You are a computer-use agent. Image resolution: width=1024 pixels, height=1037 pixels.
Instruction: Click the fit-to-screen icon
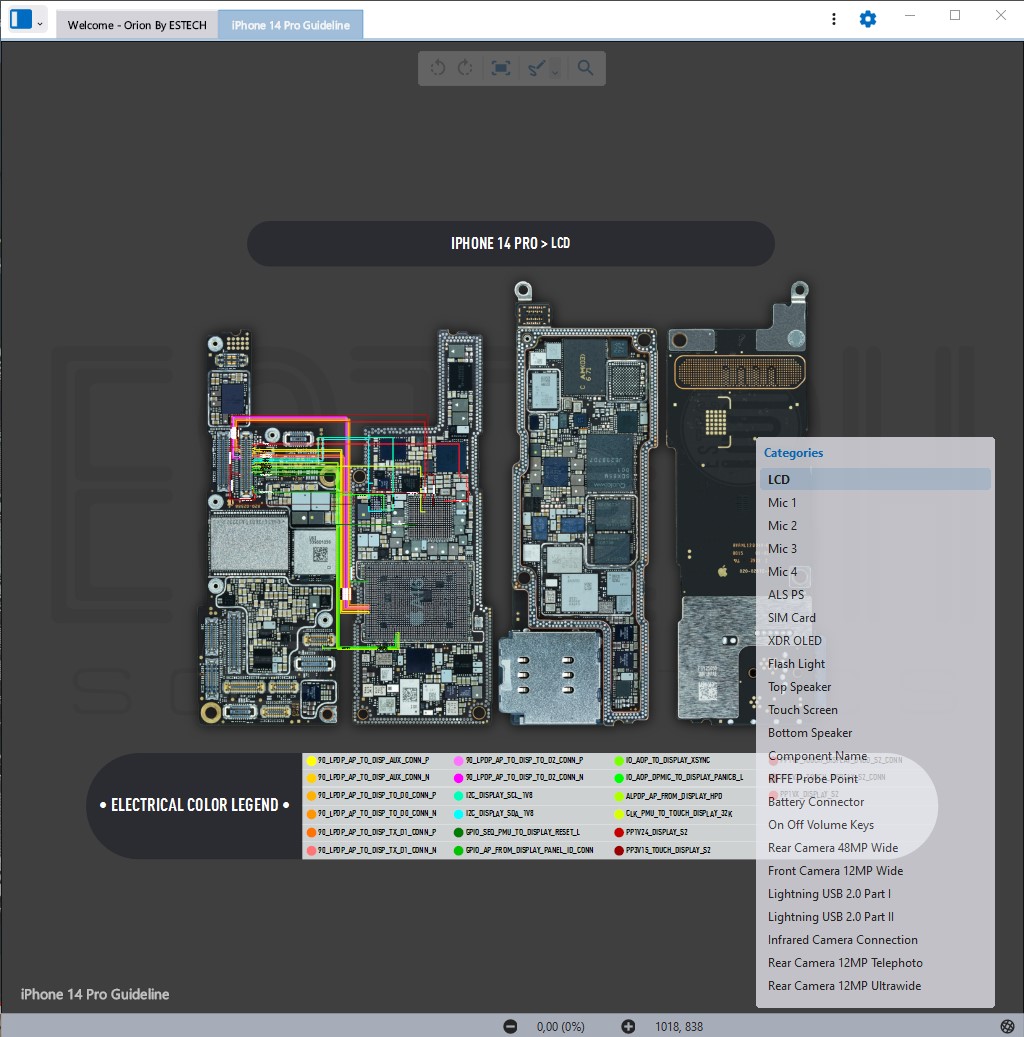(501, 67)
